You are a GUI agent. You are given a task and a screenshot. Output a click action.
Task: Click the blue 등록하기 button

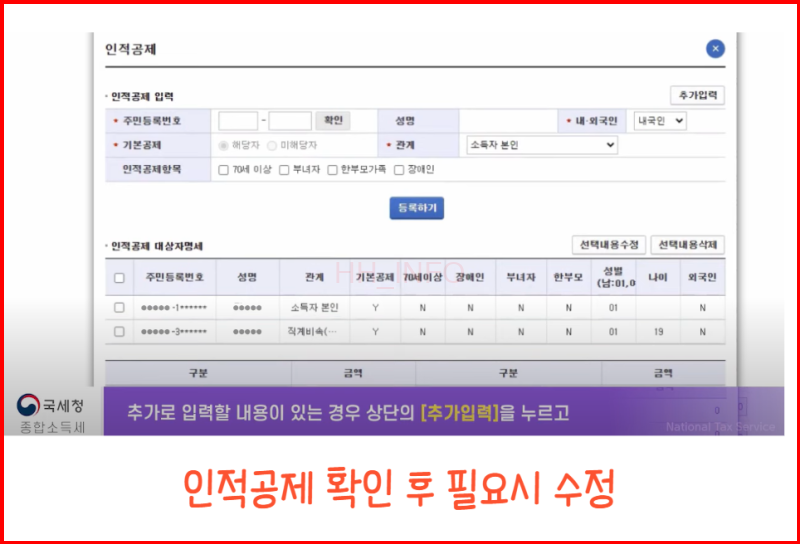[x=416, y=208]
